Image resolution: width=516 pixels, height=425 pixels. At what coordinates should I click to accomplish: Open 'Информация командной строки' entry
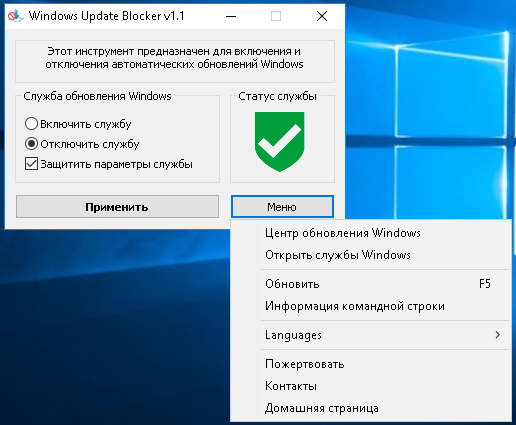click(x=371, y=306)
